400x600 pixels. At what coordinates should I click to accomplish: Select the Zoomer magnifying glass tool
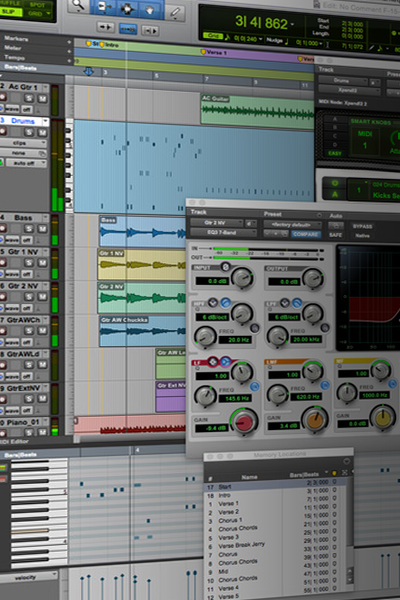pyautogui.click(x=79, y=5)
